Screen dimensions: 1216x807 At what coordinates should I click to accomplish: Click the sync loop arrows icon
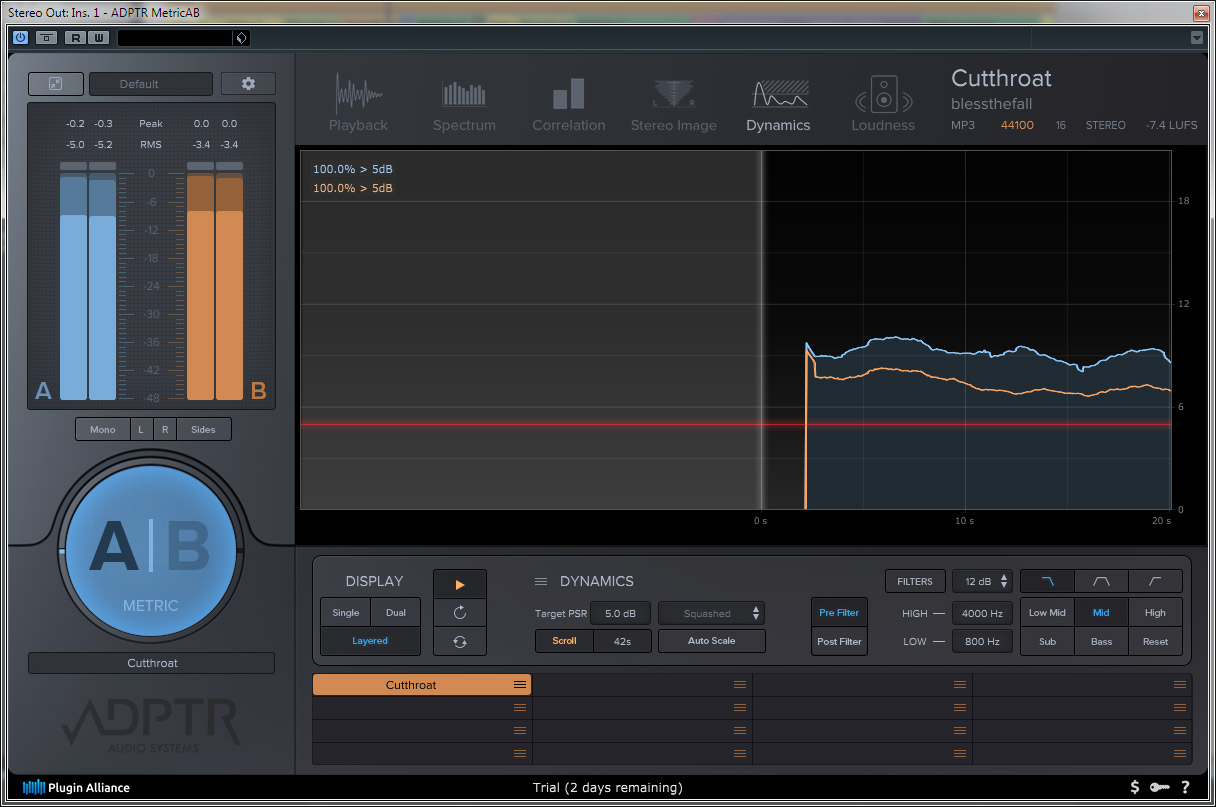pos(460,642)
